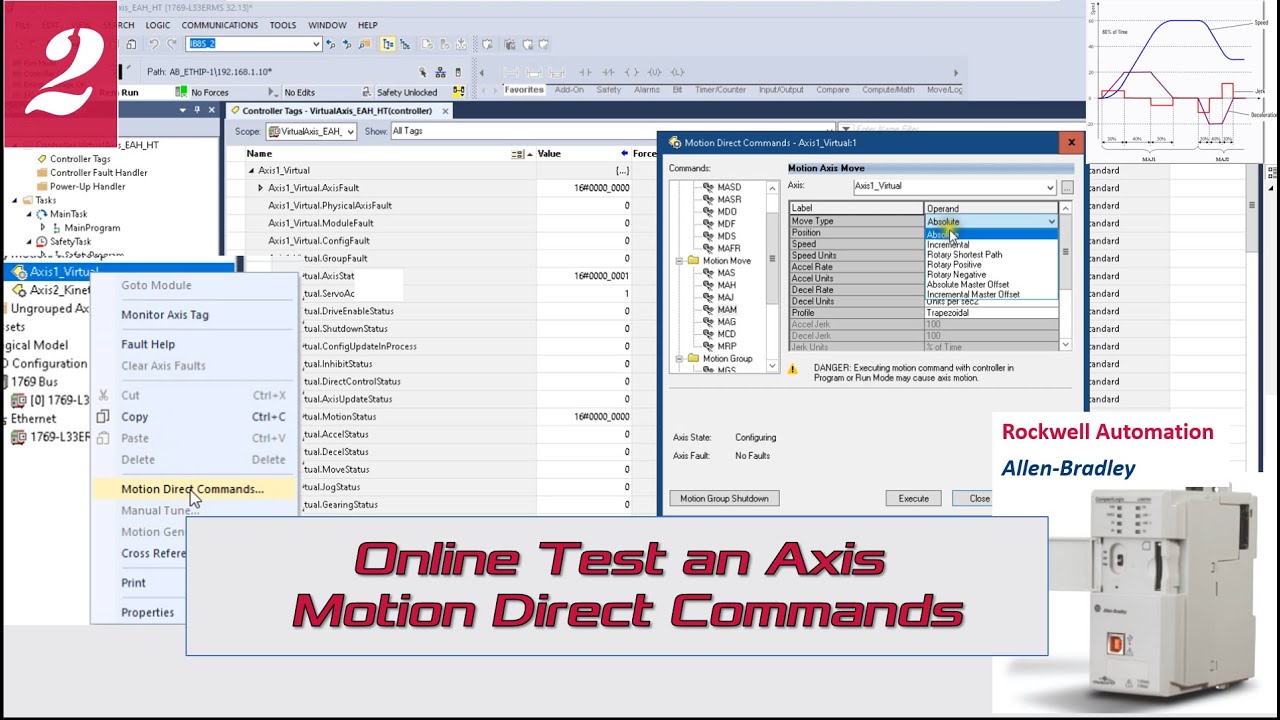1280x720 pixels.
Task: Select Controller Fault Handler folder
Action: (99, 173)
